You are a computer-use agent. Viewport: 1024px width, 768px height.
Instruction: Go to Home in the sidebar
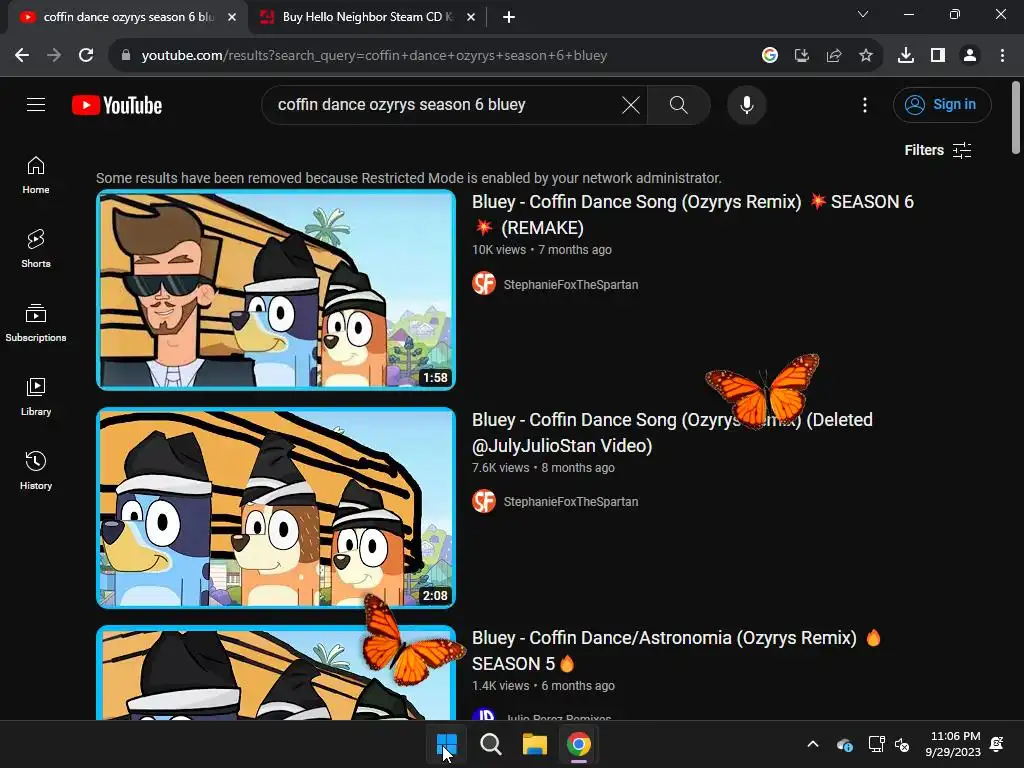tap(36, 175)
